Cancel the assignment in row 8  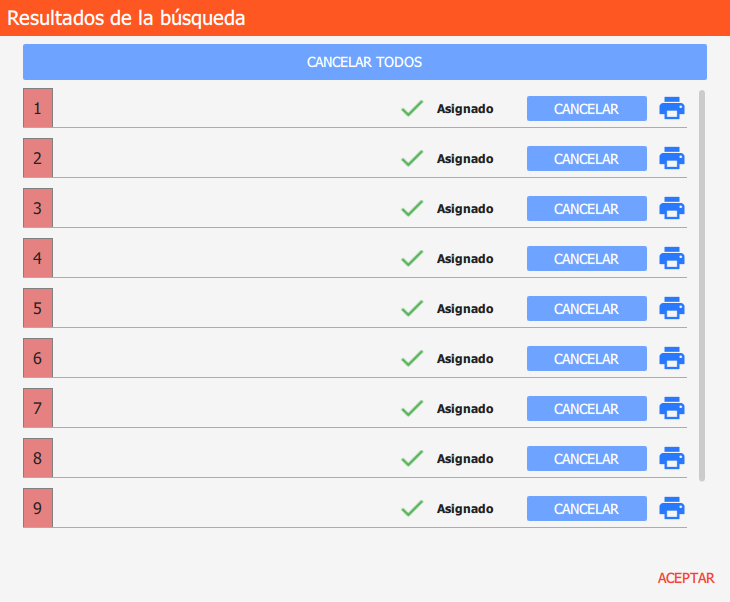(587, 459)
